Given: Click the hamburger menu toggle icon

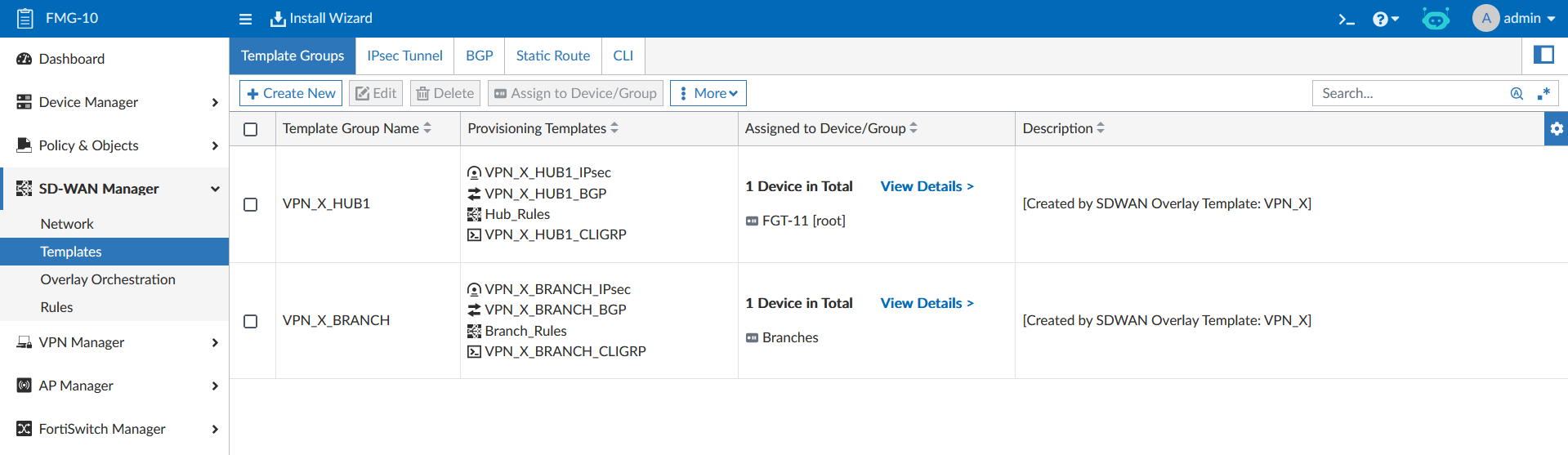Looking at the screenshot, I should click(245, 19).
